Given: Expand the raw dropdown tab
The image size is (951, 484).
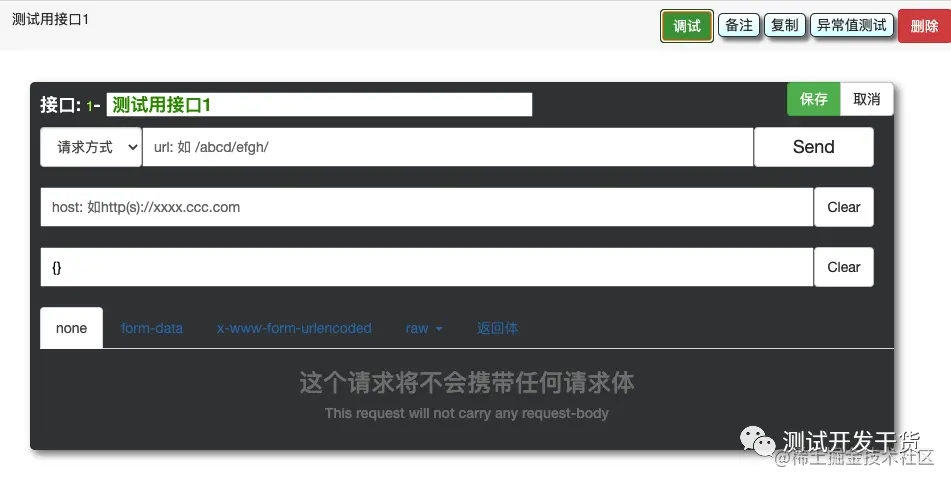Looking at the screenshot, I should coord(423,328).
